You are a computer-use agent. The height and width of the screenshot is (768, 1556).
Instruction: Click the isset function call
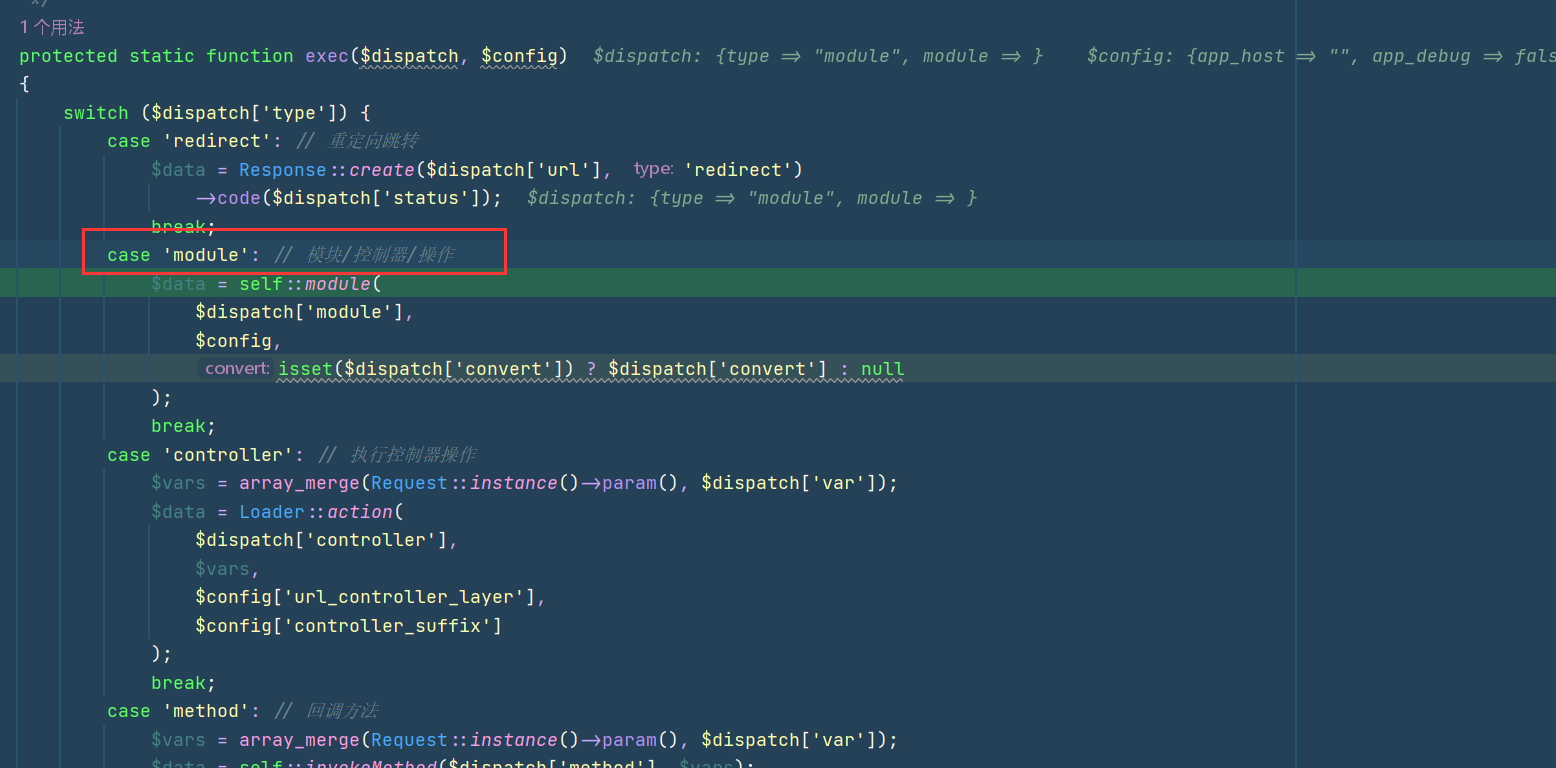[305, 369]
